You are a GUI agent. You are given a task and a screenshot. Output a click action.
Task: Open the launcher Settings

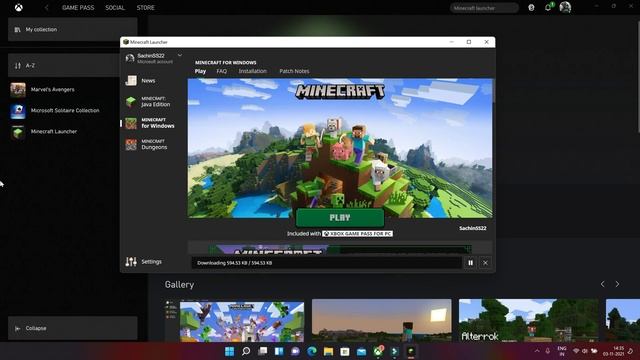[143, 262]
